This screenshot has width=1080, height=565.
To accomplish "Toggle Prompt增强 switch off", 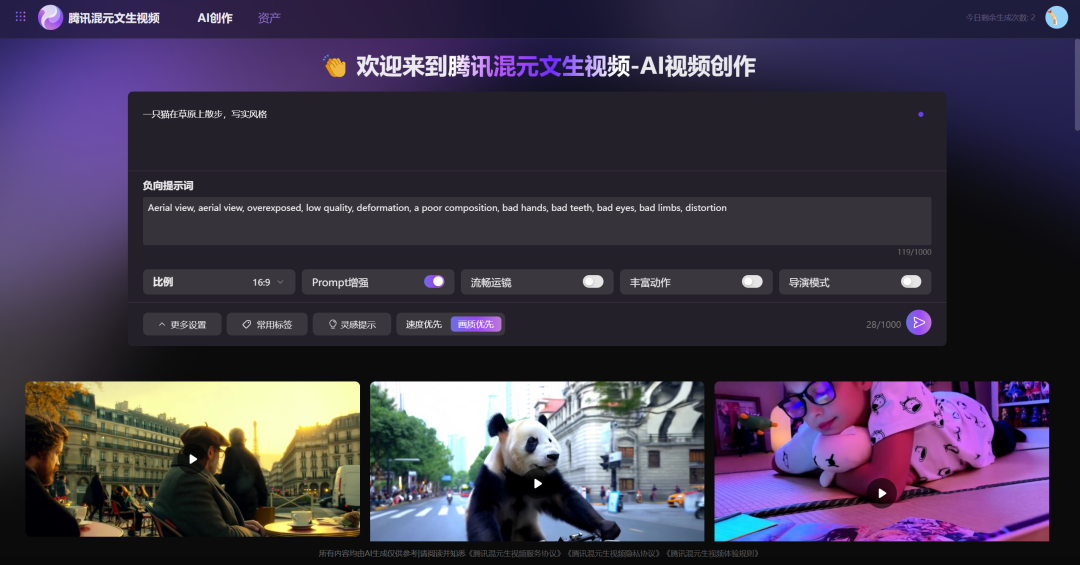I will (x=434, y=282).
